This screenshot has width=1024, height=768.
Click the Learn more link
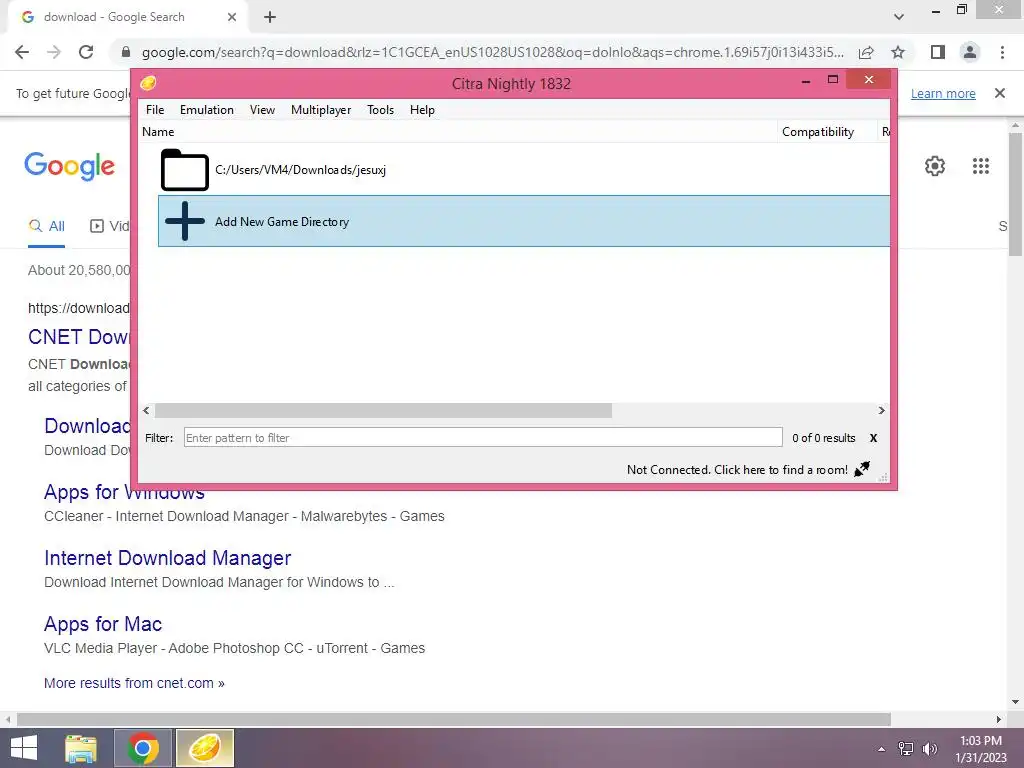coord(943,93)
